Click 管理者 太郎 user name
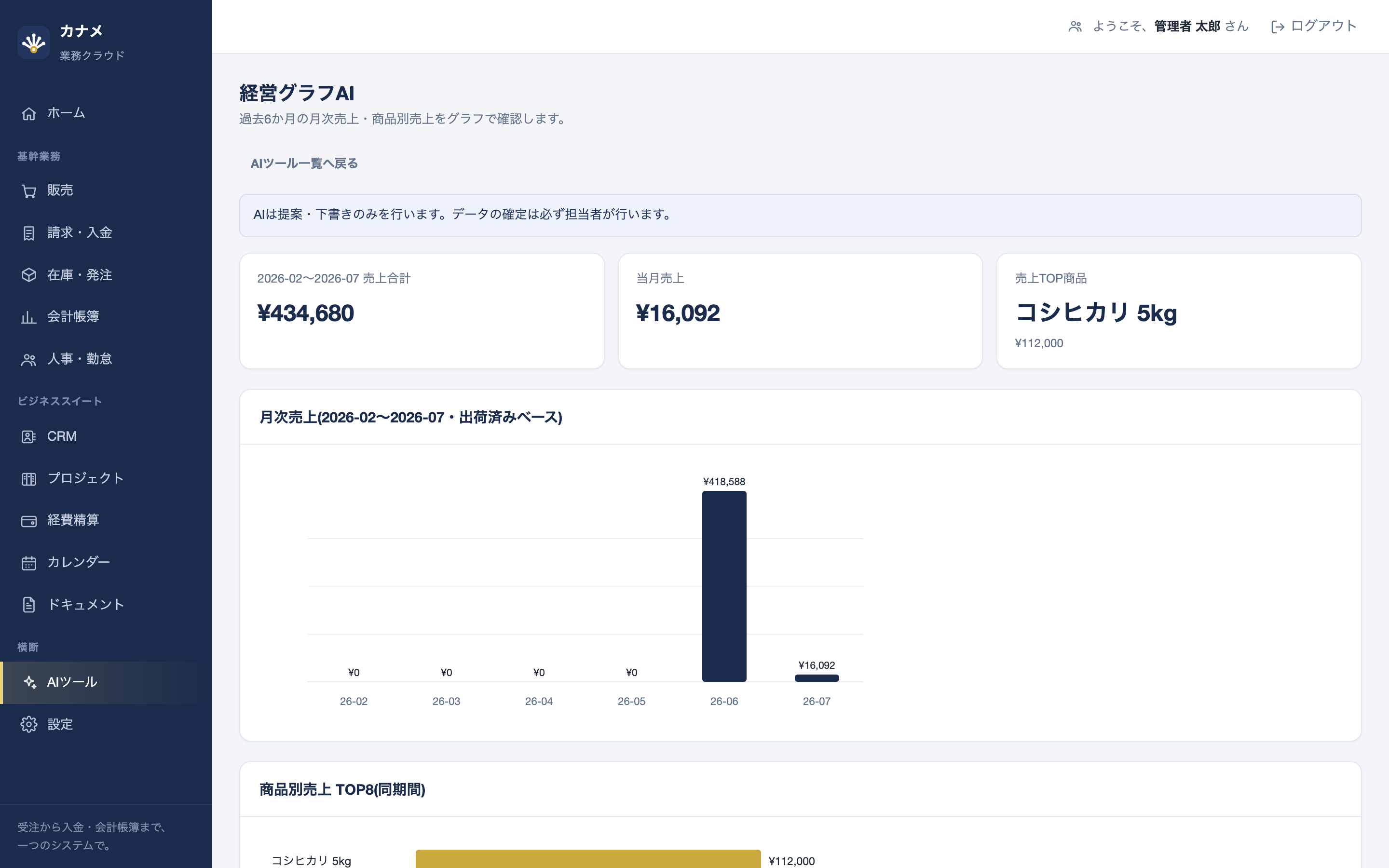The image size is (1389, 868). pos(1187,27)
